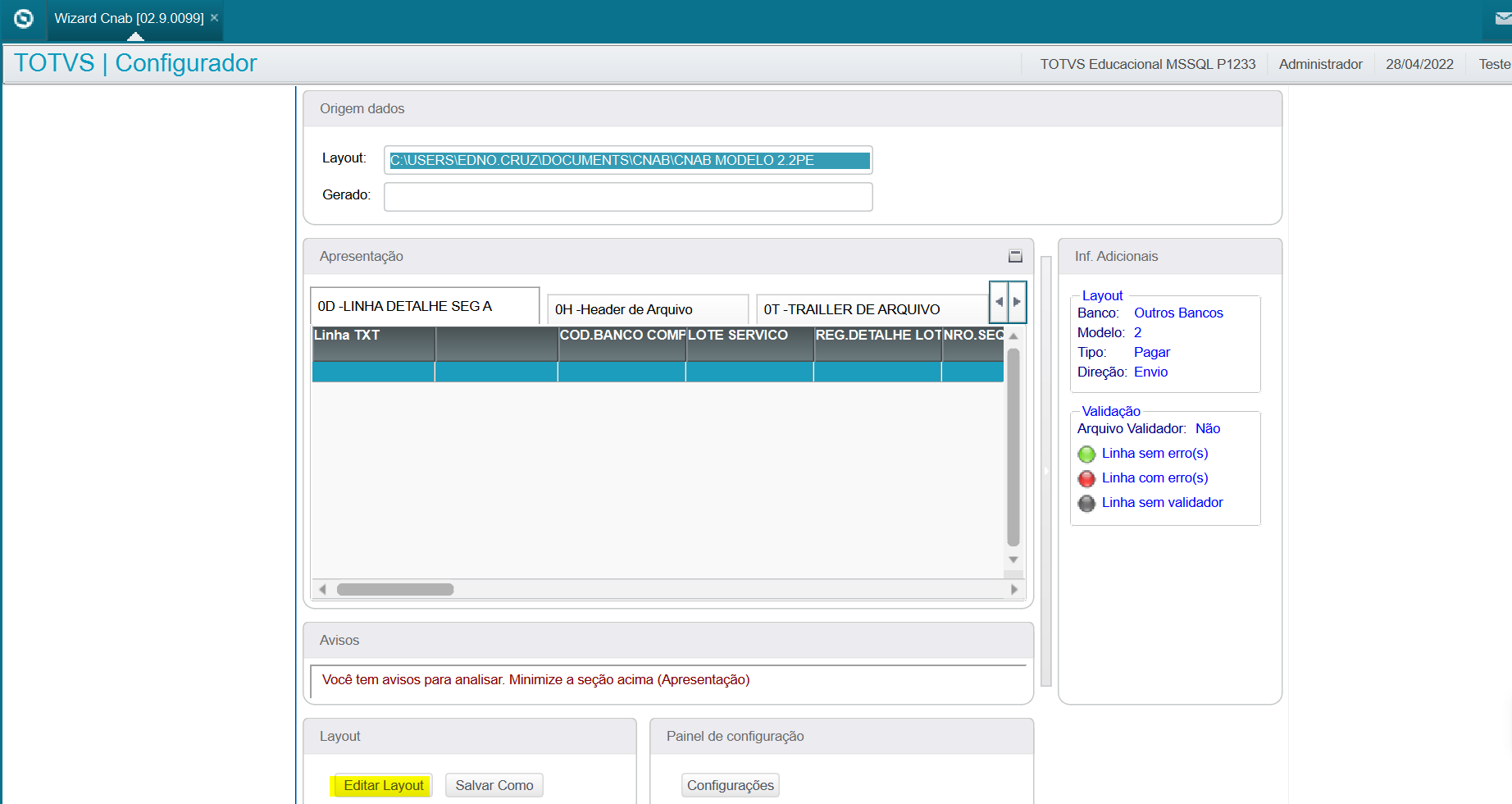Click the gray Linha sem validador indicator

click(1086, 503)
